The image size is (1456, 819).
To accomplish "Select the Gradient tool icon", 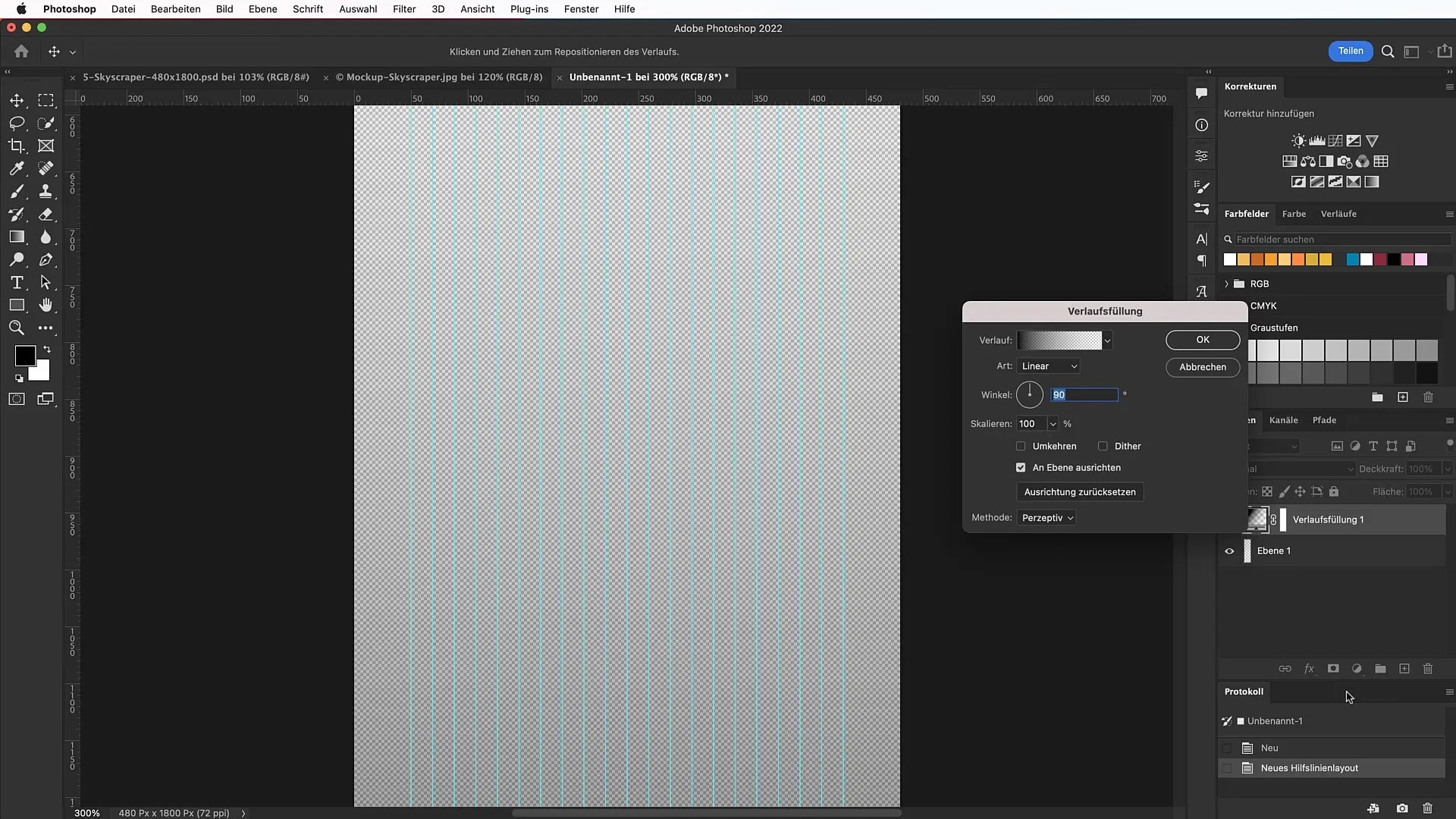I will point(17,237).
